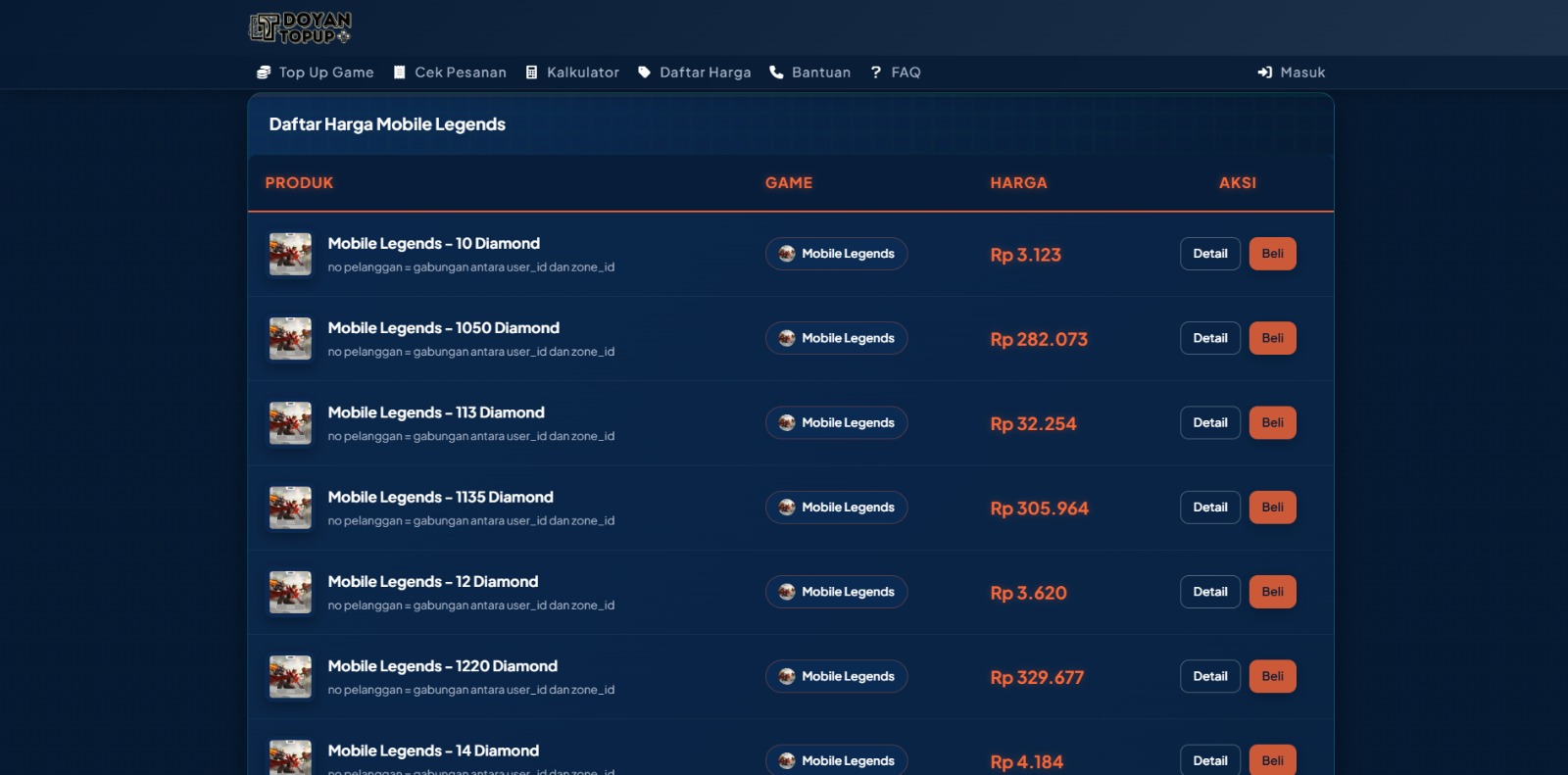Open the Top Up Game menu item
The width and height of the screenshot is (1568, 775).
325,73
